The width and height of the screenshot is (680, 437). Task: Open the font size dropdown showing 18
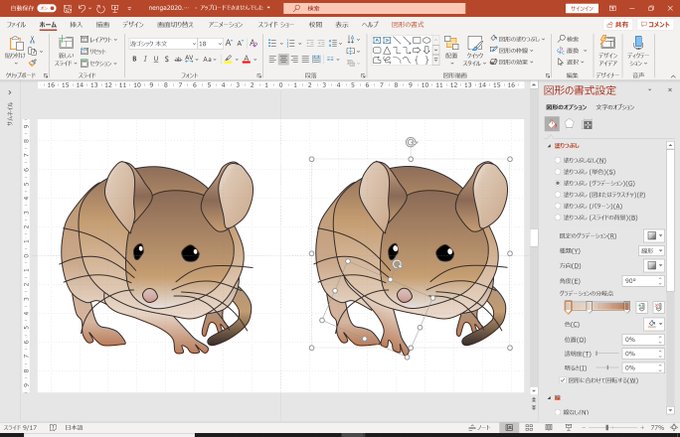click(219, 44)
